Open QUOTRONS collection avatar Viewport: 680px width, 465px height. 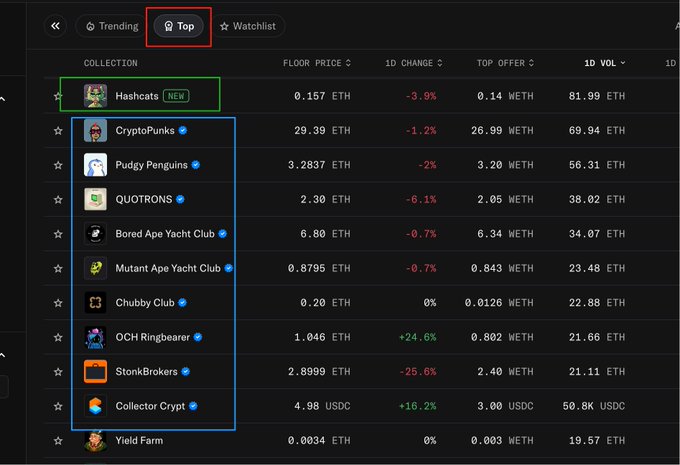point(95,200)
